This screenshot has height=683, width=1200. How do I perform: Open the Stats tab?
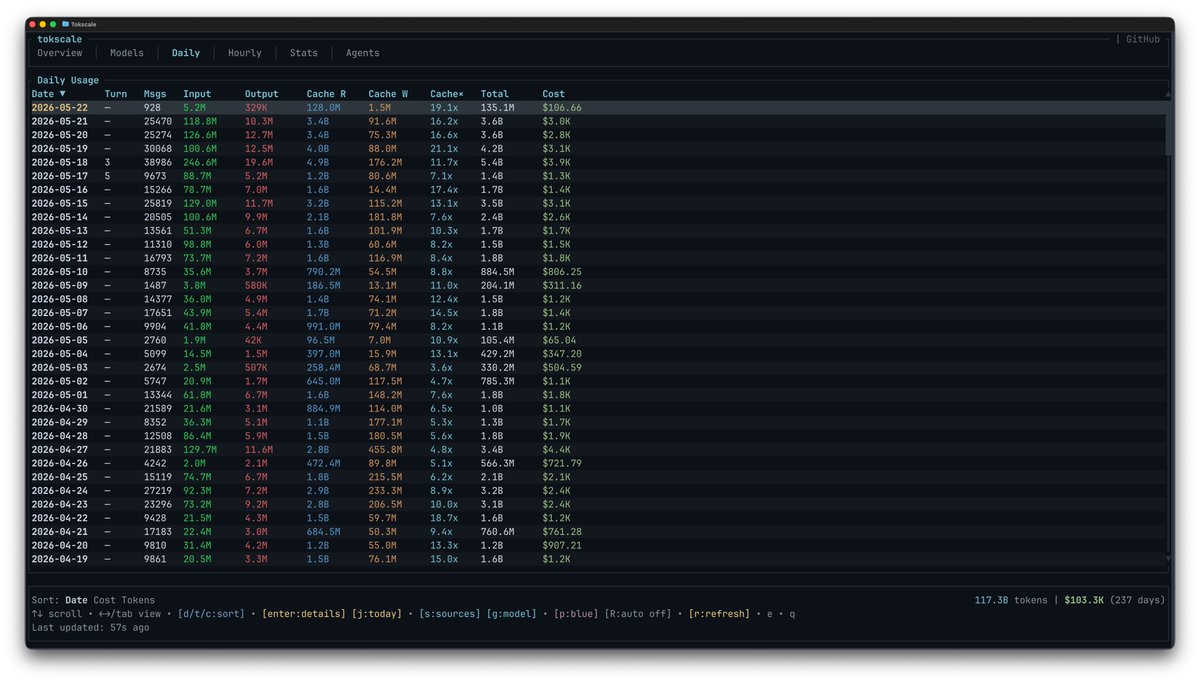coord(304,53)
